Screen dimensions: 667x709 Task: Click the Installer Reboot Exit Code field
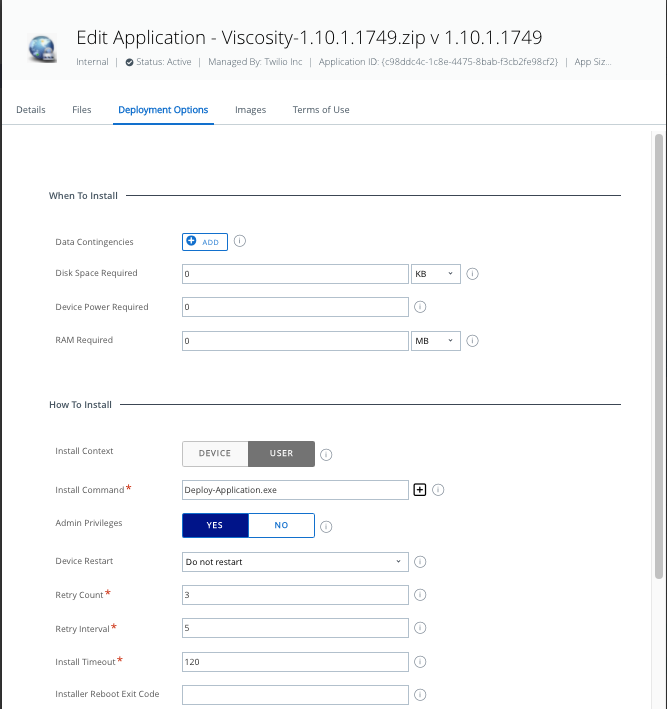[295, 695]
